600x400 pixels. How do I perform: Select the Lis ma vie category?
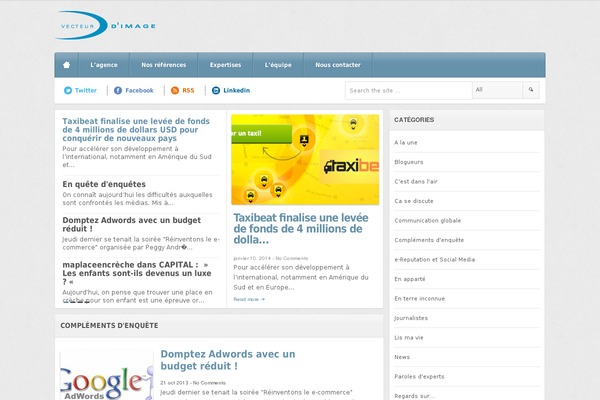coord(409,338)
